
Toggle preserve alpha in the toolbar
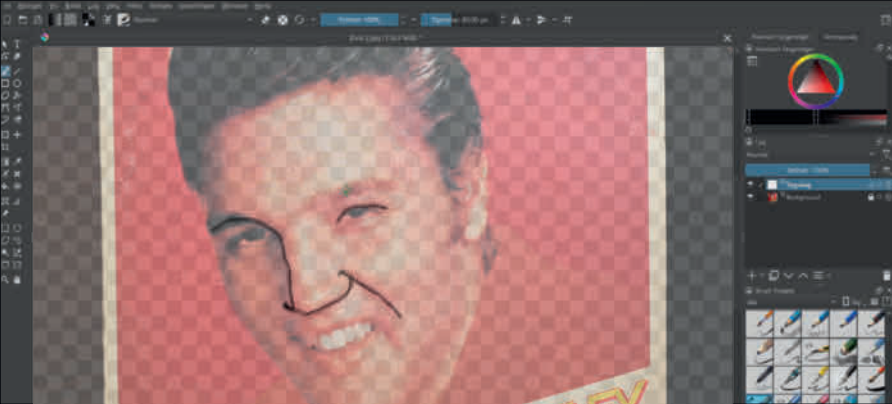[282, 20]
